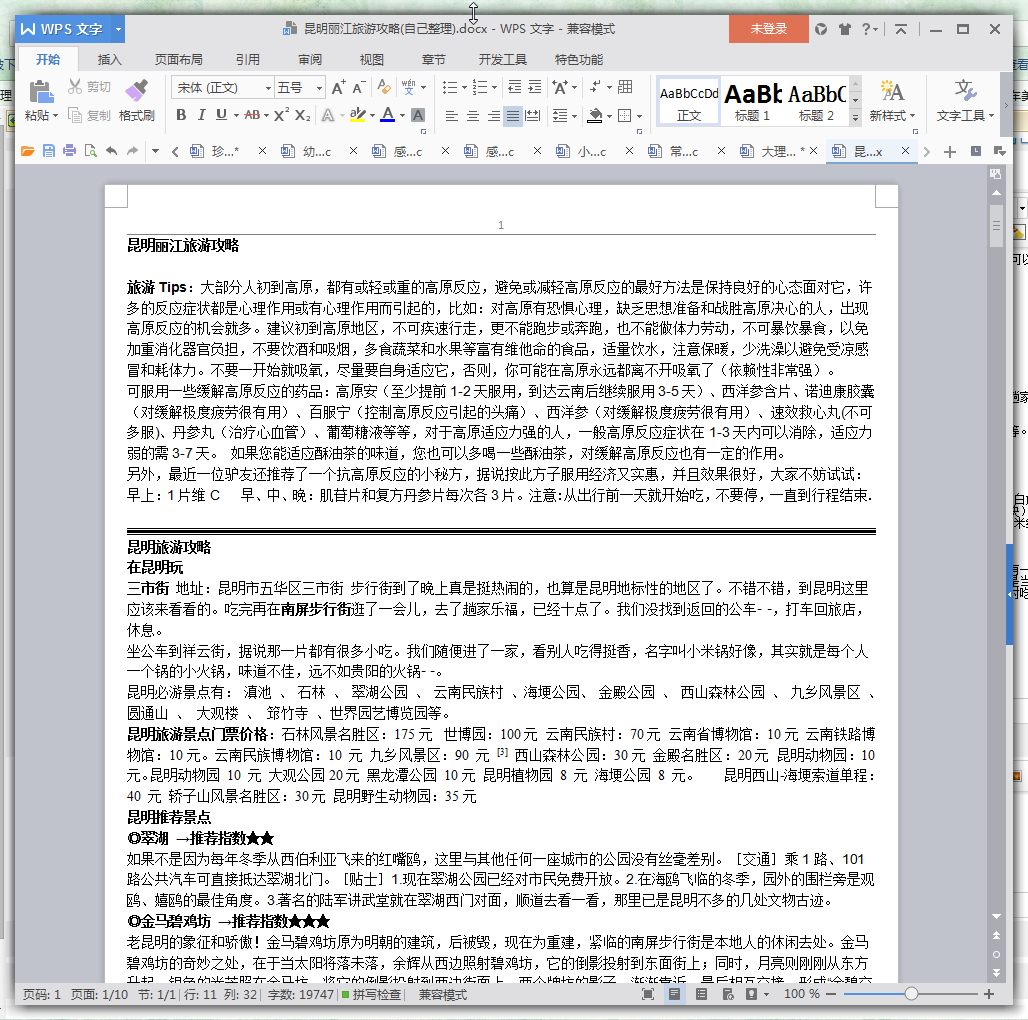Toggle justified paragraph alignment
The height and width of the screenshot is (1020, 1028).
[513, 116]
